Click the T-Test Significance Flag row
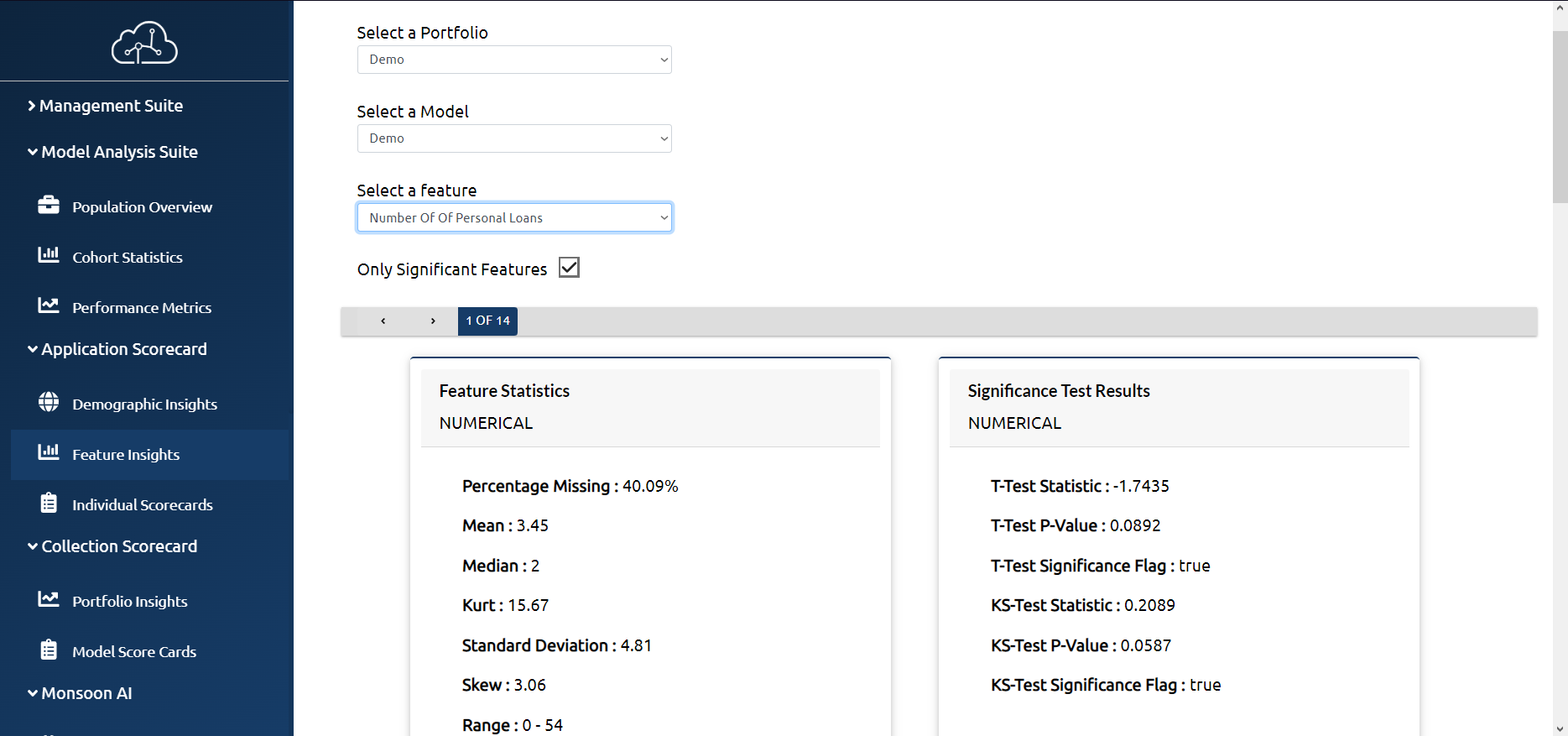This screenshot has height=736, width=1568. click(1101, 566)
